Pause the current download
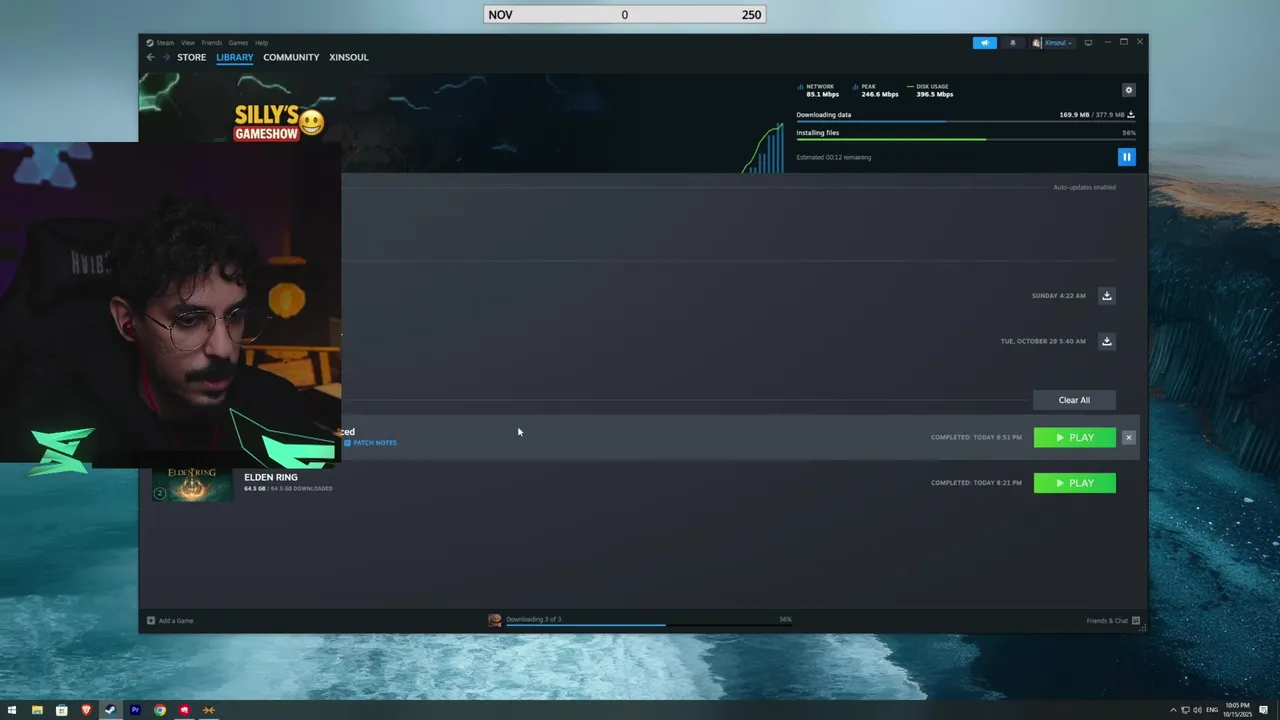This screenshot has width=1280, height=720. (x=1127, y=157)
